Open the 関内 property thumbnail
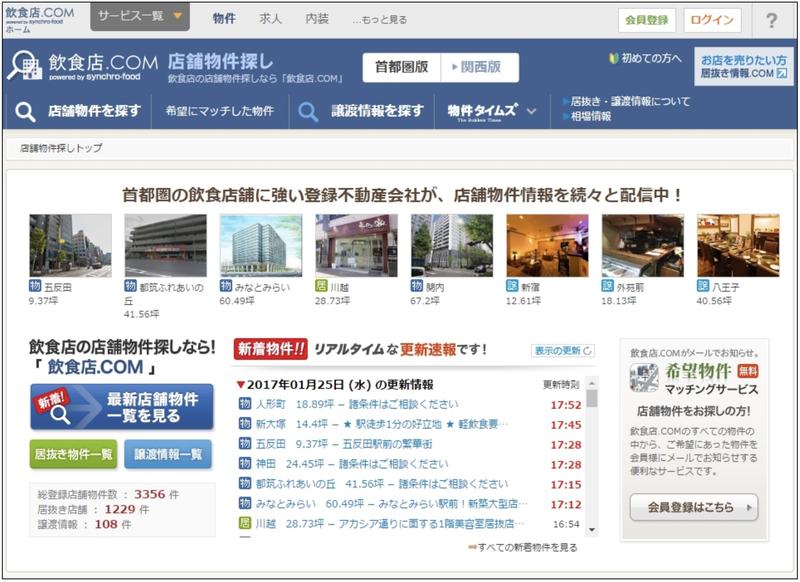The height and width of the screenshot is (582, 800). point(452,245)
